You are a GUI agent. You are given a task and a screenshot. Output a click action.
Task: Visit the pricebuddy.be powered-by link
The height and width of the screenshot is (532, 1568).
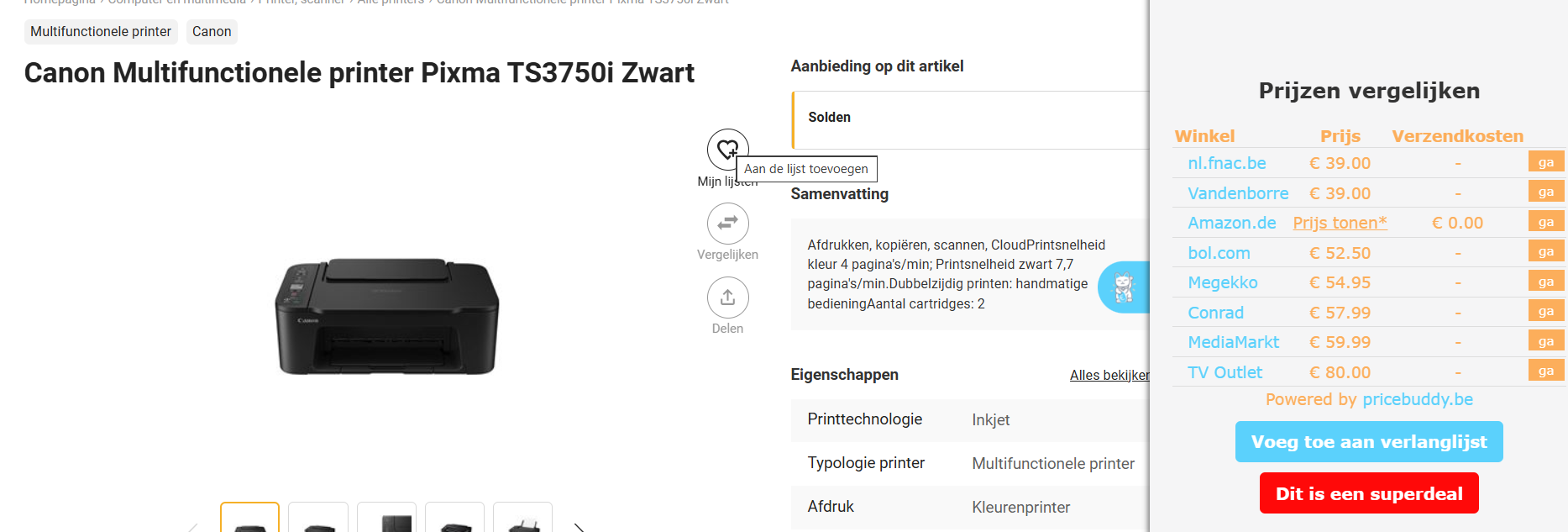click(1418, 399)
